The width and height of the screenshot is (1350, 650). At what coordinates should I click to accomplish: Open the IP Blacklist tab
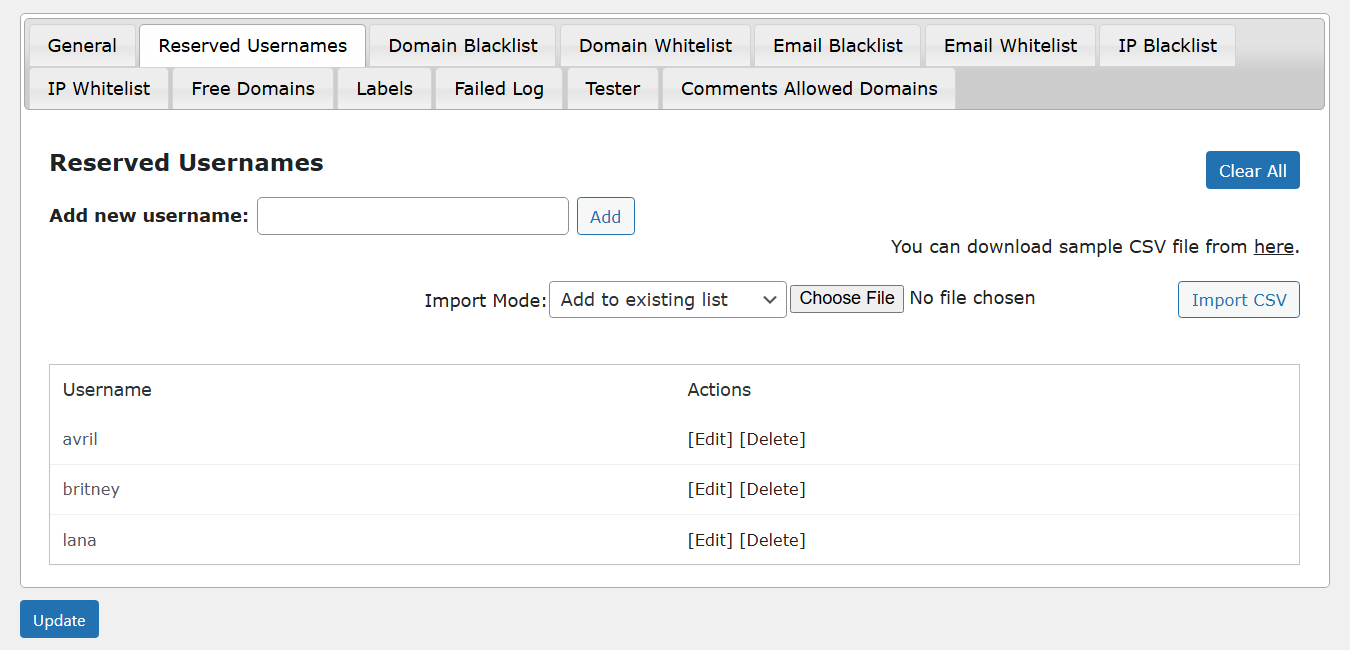[x=1167, y=45]
